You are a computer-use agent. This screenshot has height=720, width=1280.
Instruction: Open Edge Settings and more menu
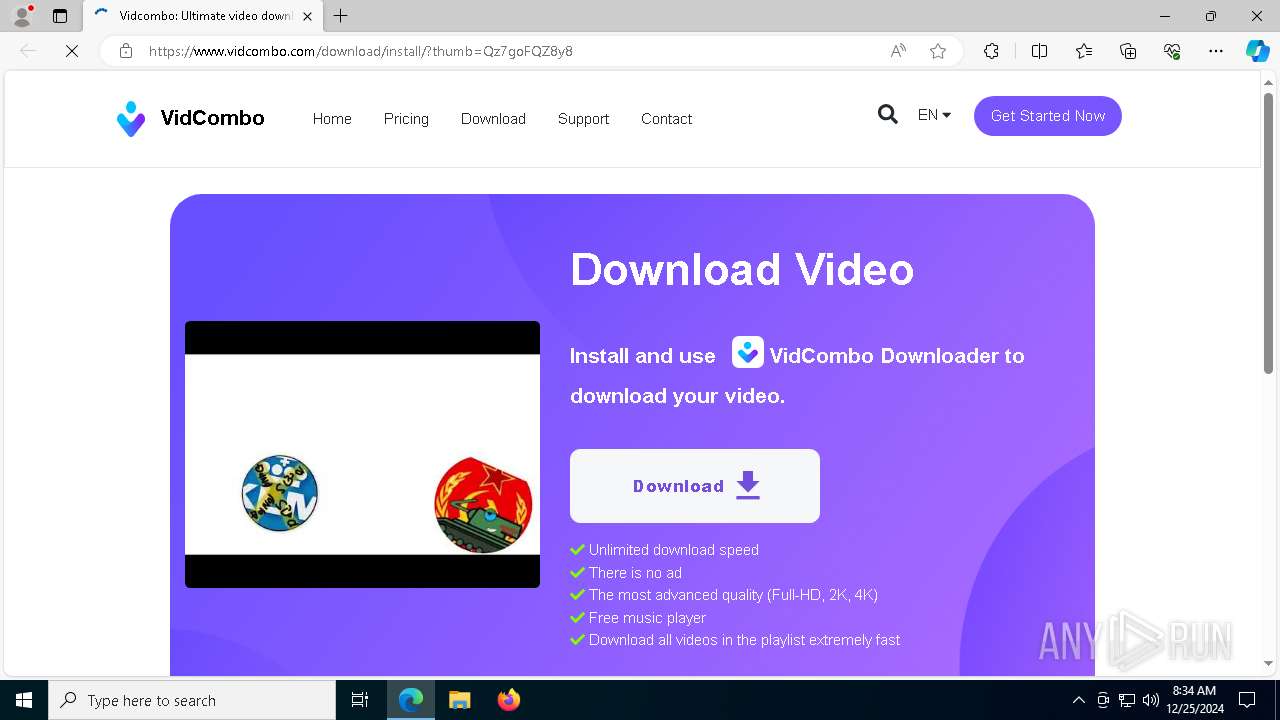tap(1216, 51)
